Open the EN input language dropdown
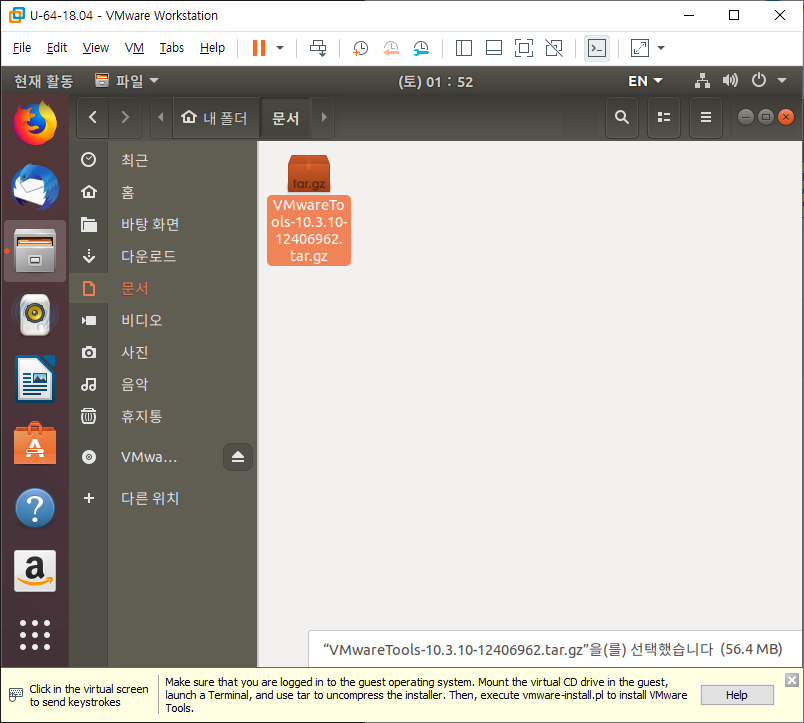This screenshot has width=804, height=723. pyautogui.click(x=646, y=81)
